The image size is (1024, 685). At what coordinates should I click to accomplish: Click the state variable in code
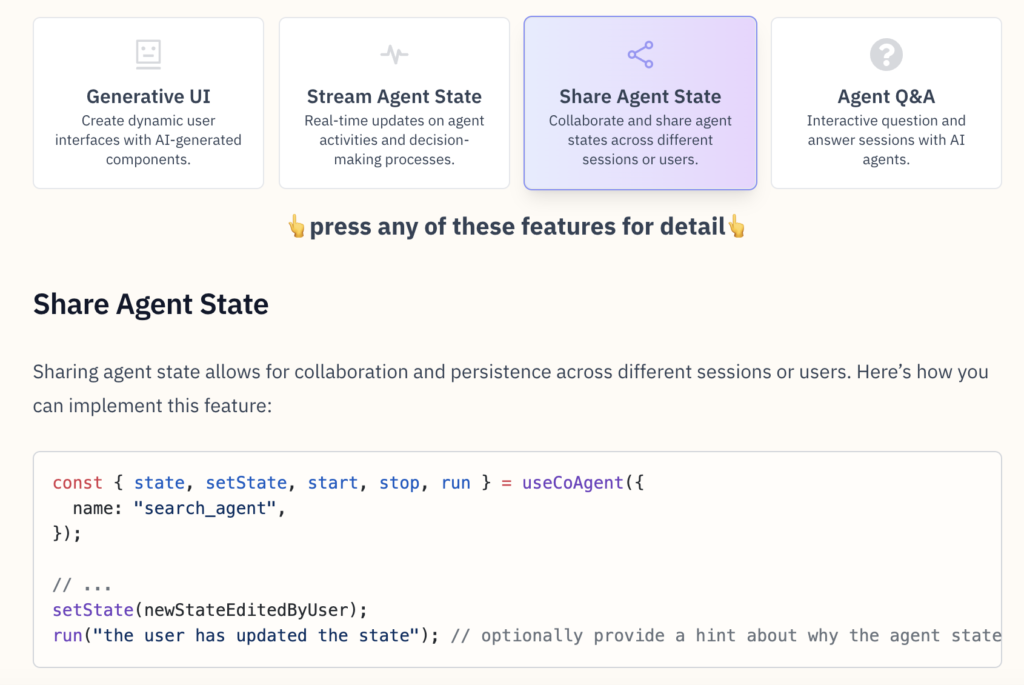coord(159,482)
